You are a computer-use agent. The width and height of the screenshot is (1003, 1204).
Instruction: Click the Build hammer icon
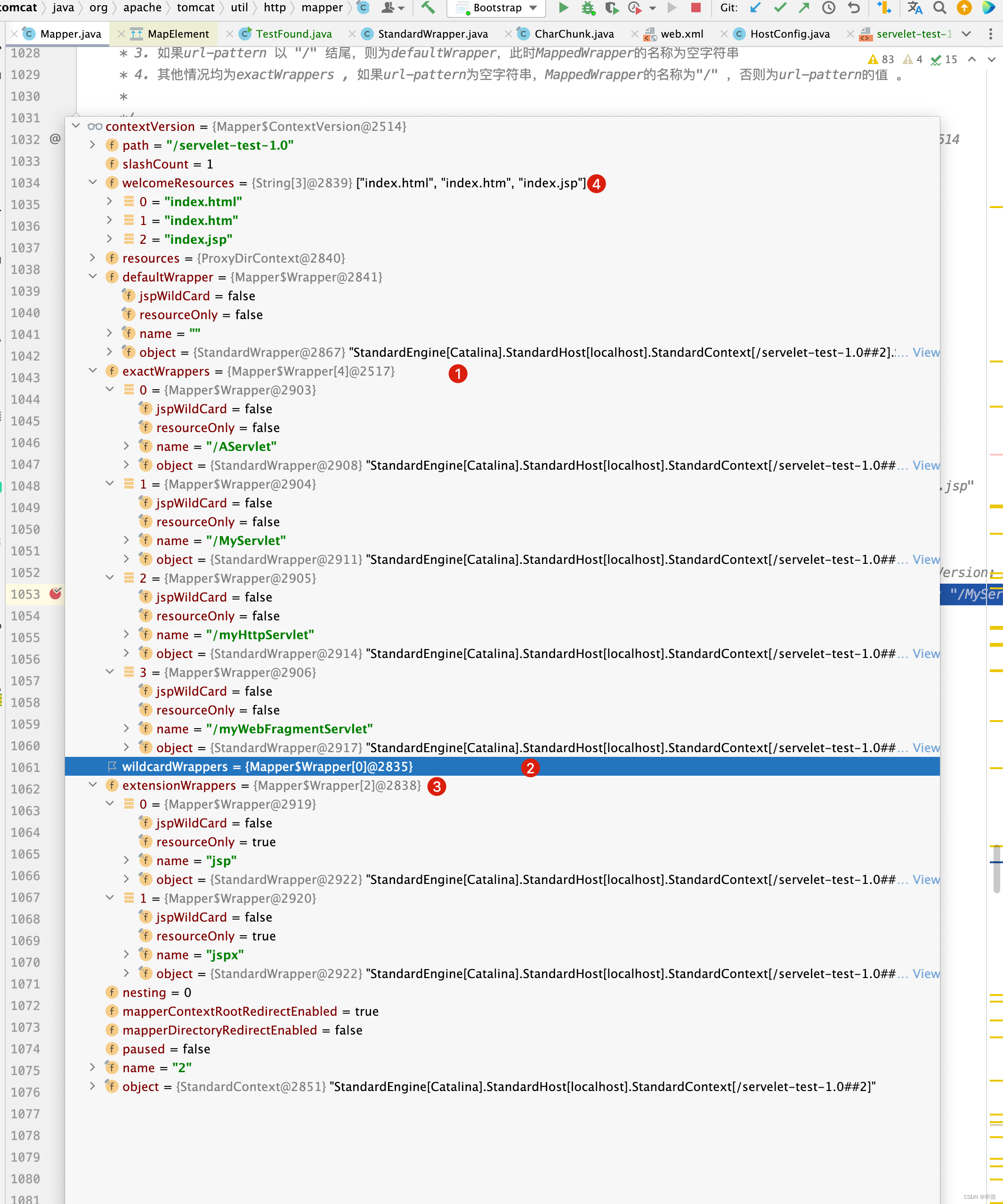428,8
